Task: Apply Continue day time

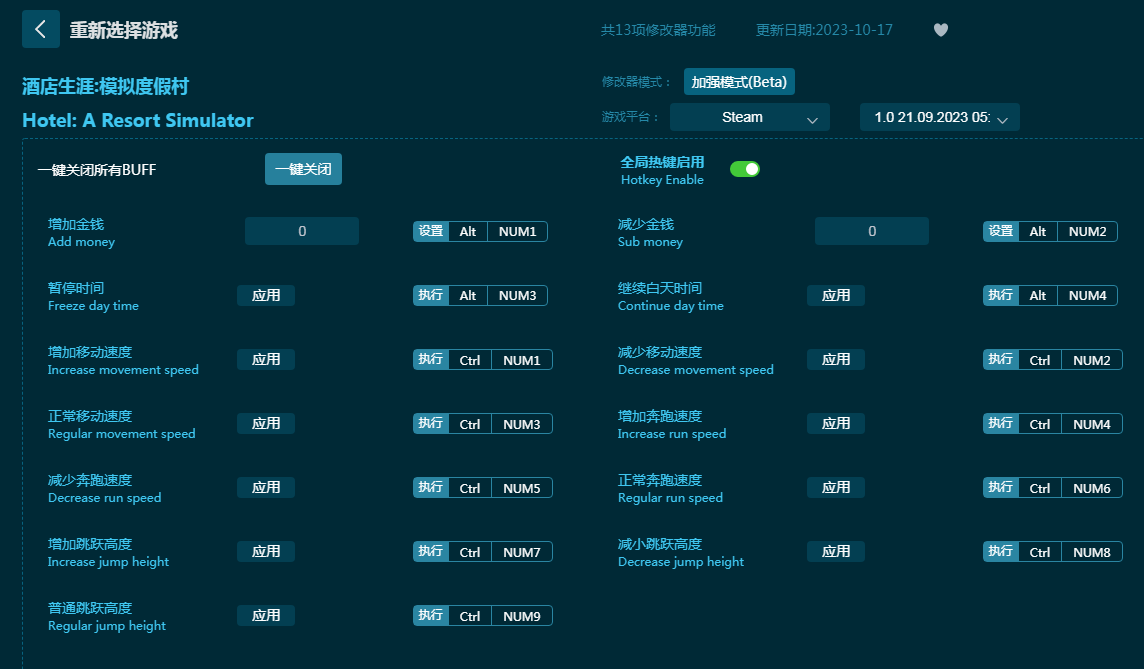Action: (835, 295)
